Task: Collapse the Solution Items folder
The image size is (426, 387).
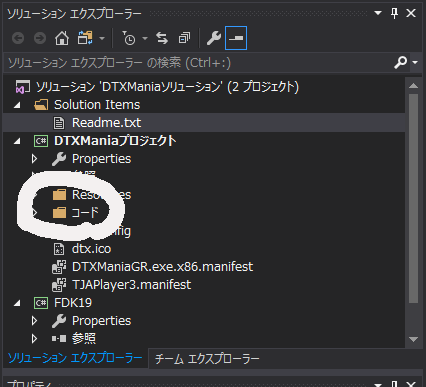Action: coord(17,105)
